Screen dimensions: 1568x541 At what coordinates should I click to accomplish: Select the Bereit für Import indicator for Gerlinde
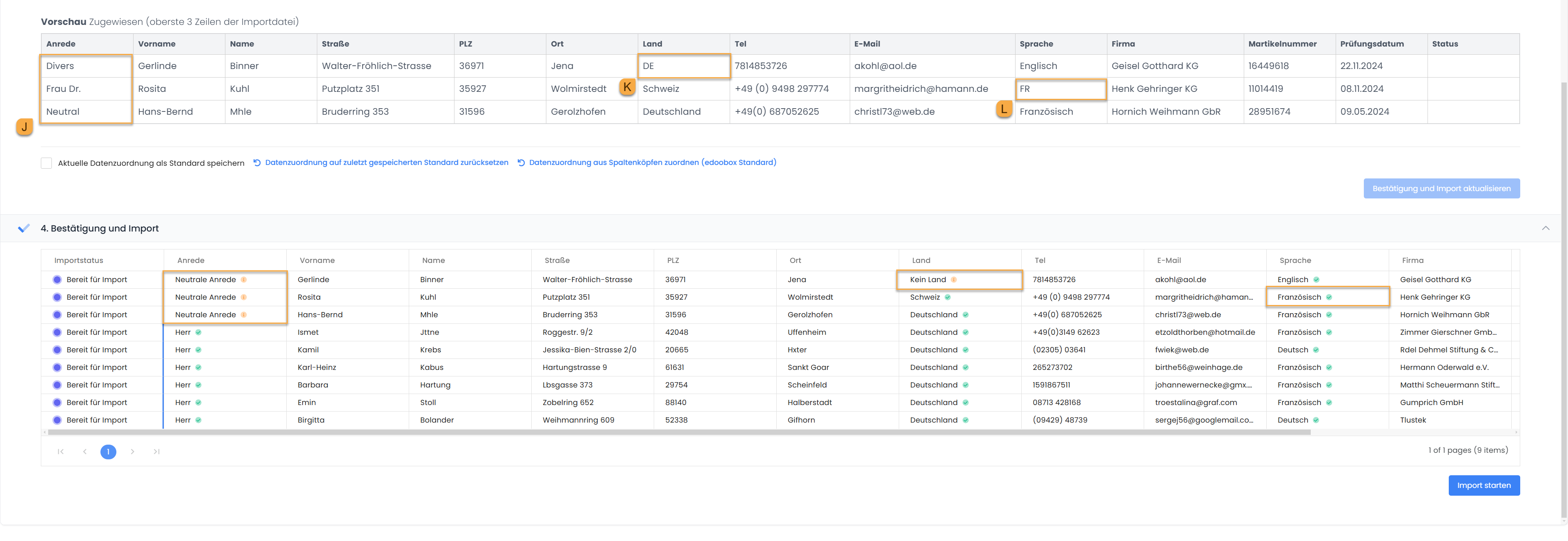(57, 280)
